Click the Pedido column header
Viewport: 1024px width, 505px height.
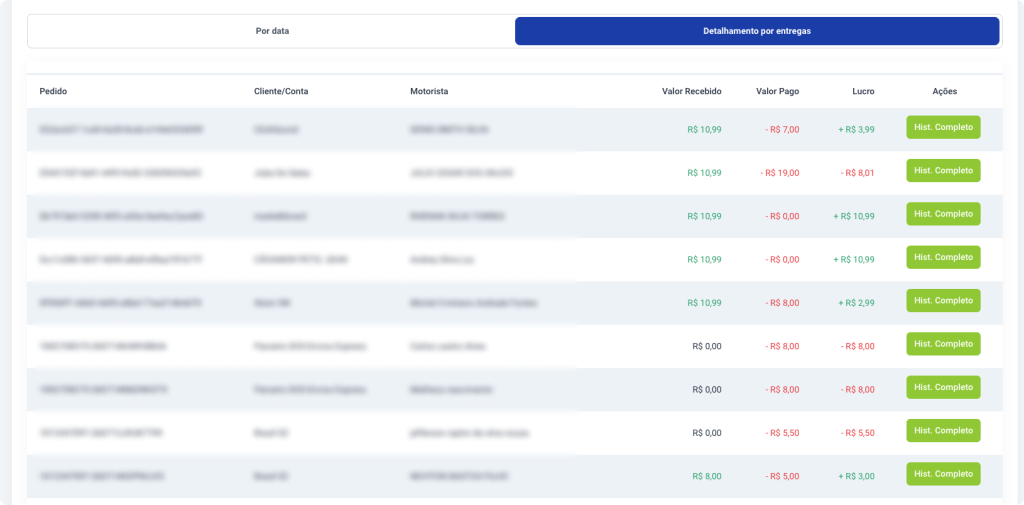[53, 91]
